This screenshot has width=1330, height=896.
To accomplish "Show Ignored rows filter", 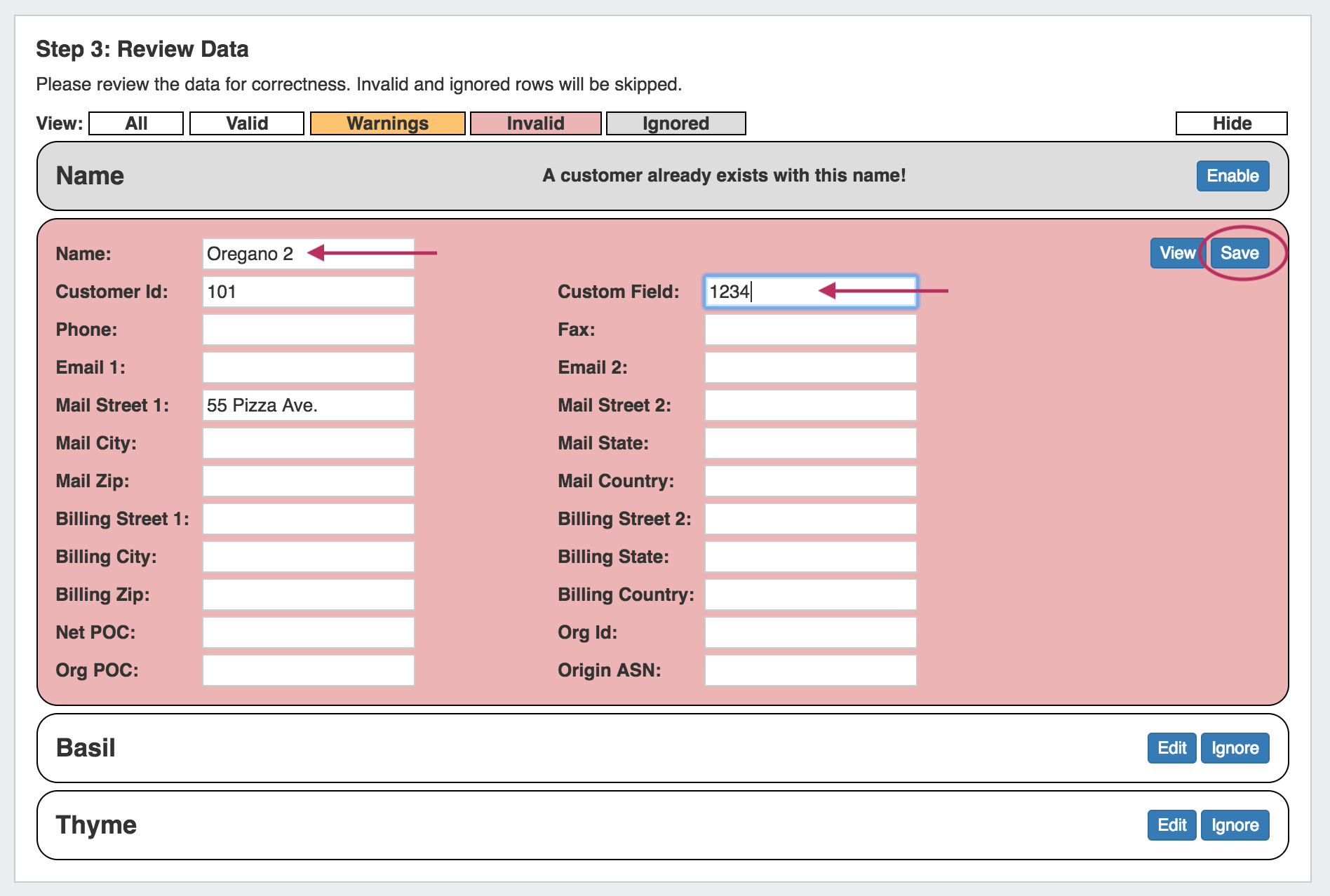I will (x=676, y=123).
